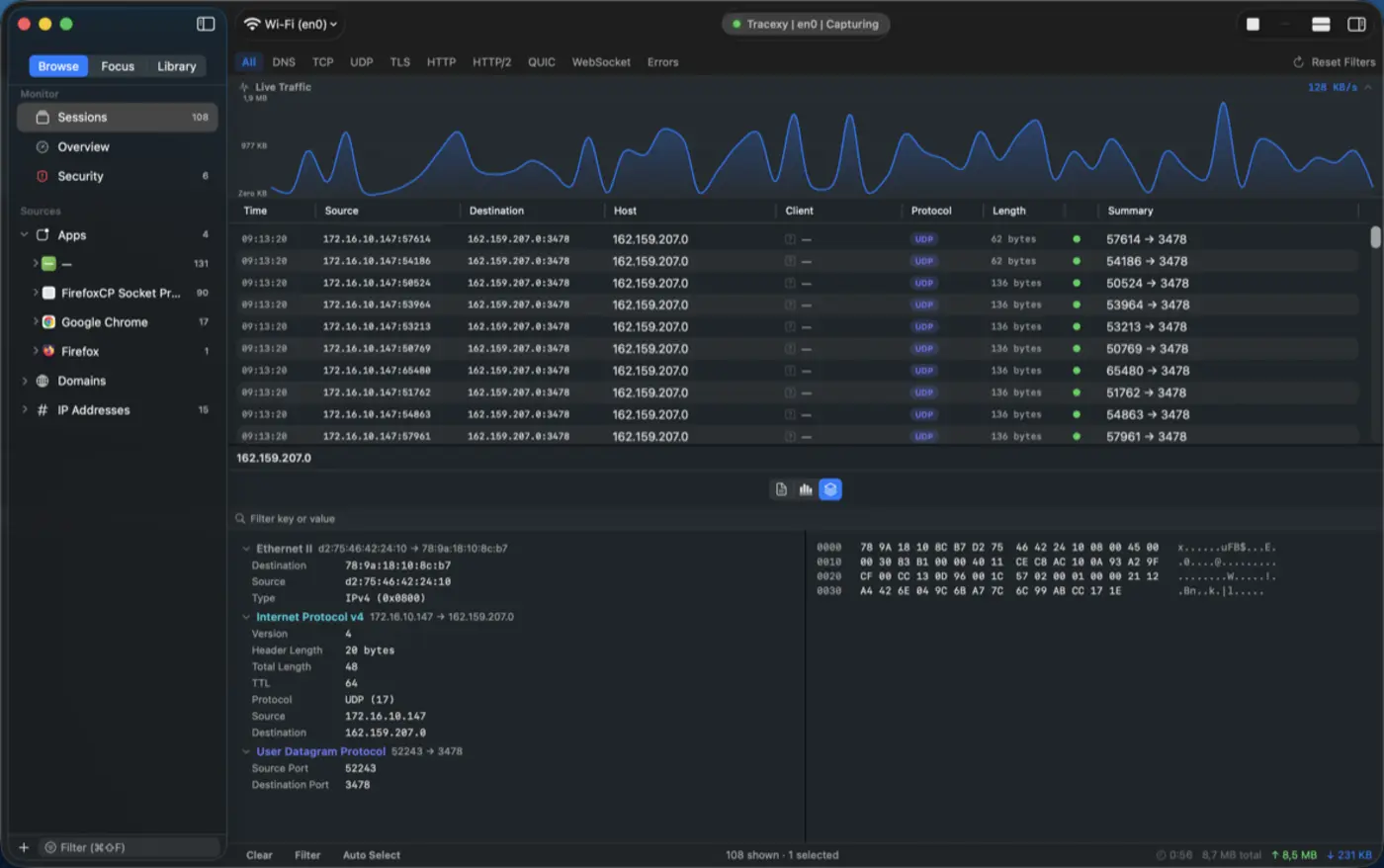Image resolution: width=1384 pixels, height=868 pixels.
Task: Click the Wi-Fi signal icon in toolbar
Action: (x=252, y=24)
